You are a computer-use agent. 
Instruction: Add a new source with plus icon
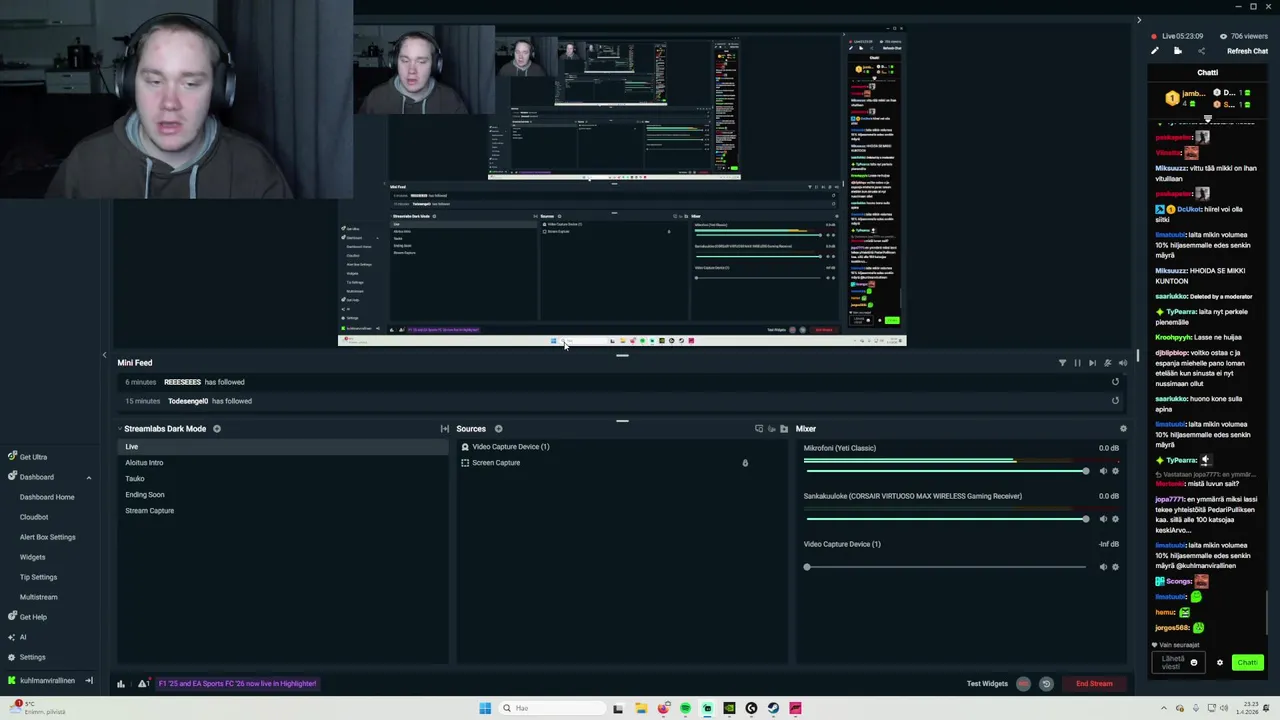pos(498,429)
